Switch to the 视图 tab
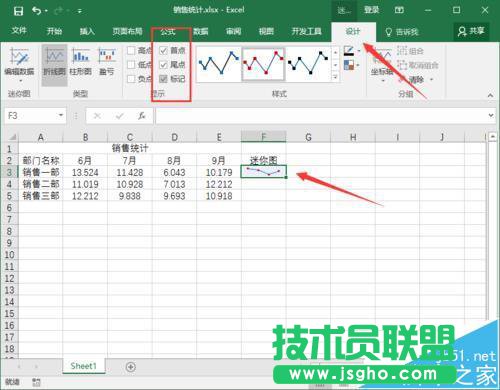Screen dimensions: 500x390 [266, 31]
